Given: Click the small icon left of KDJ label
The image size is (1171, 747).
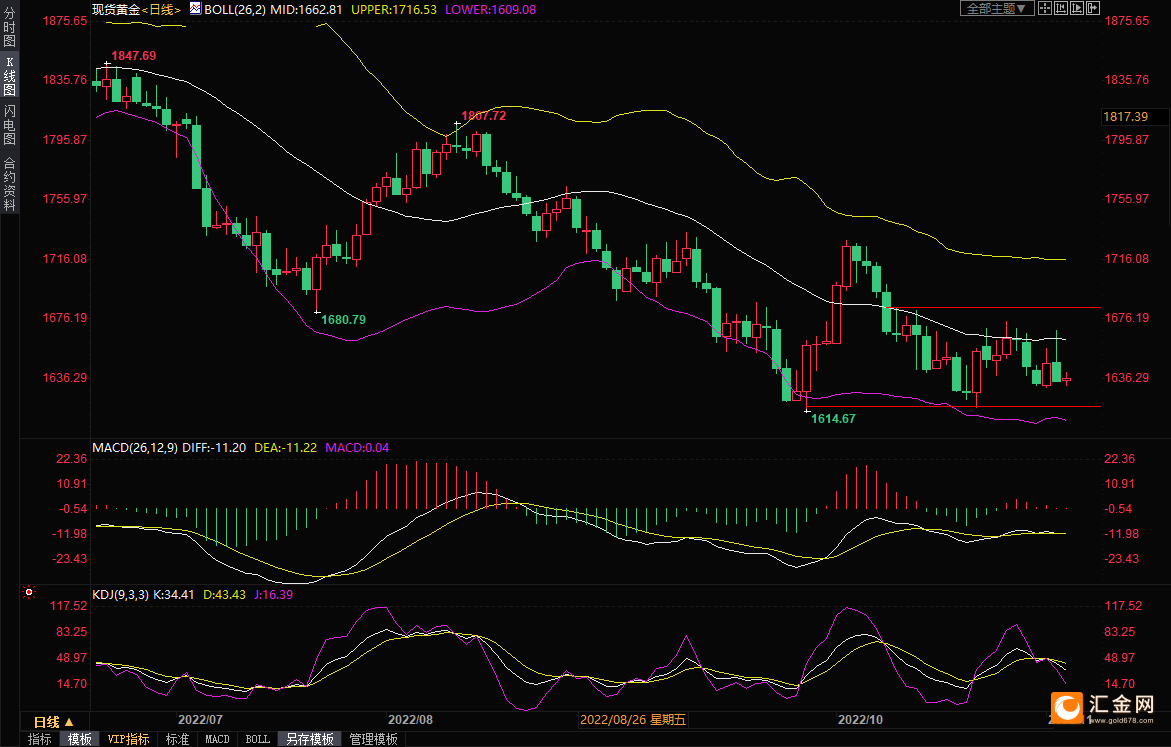Looking at the screenshot, I should 30,593.
